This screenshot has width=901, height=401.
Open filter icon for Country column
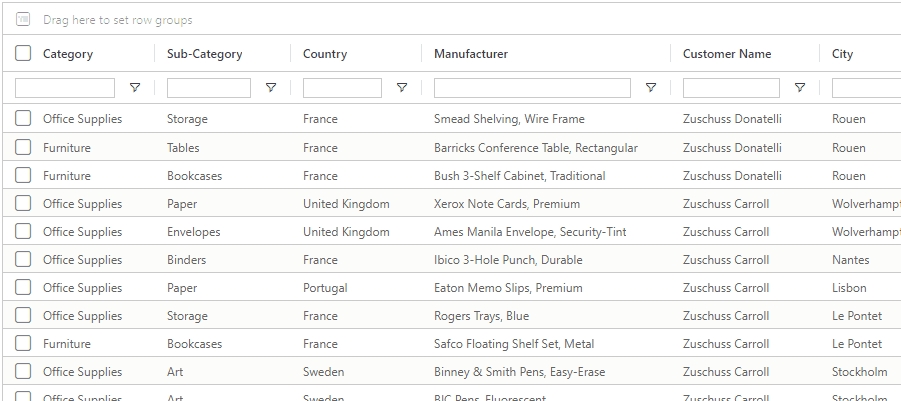click(402, 88)
